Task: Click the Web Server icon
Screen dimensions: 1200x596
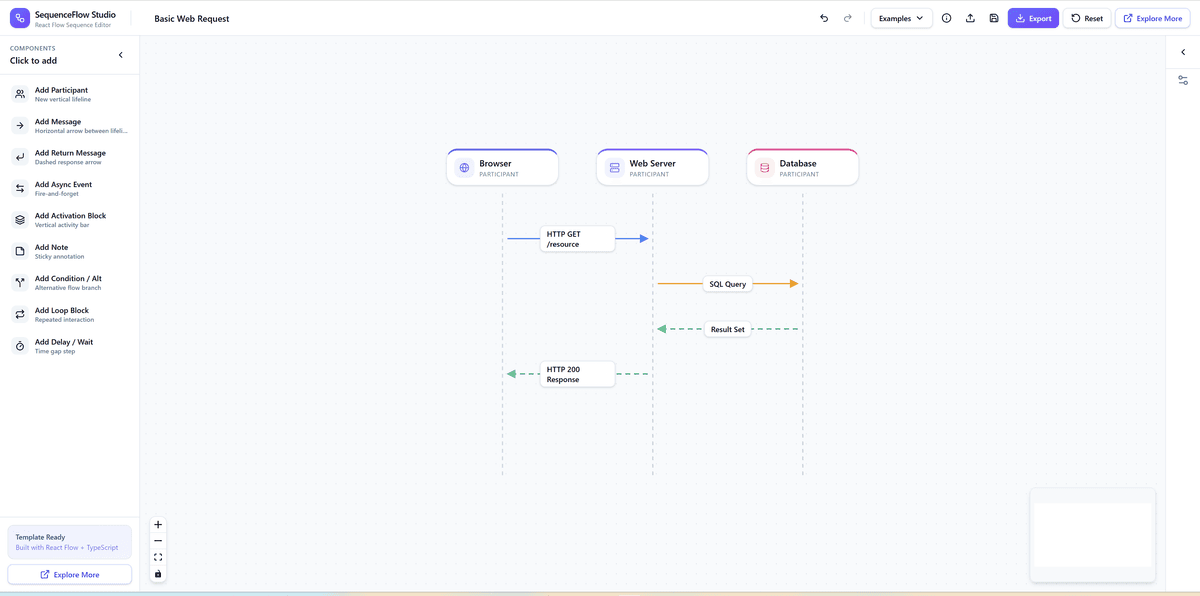Action: [x=614, y=168]
